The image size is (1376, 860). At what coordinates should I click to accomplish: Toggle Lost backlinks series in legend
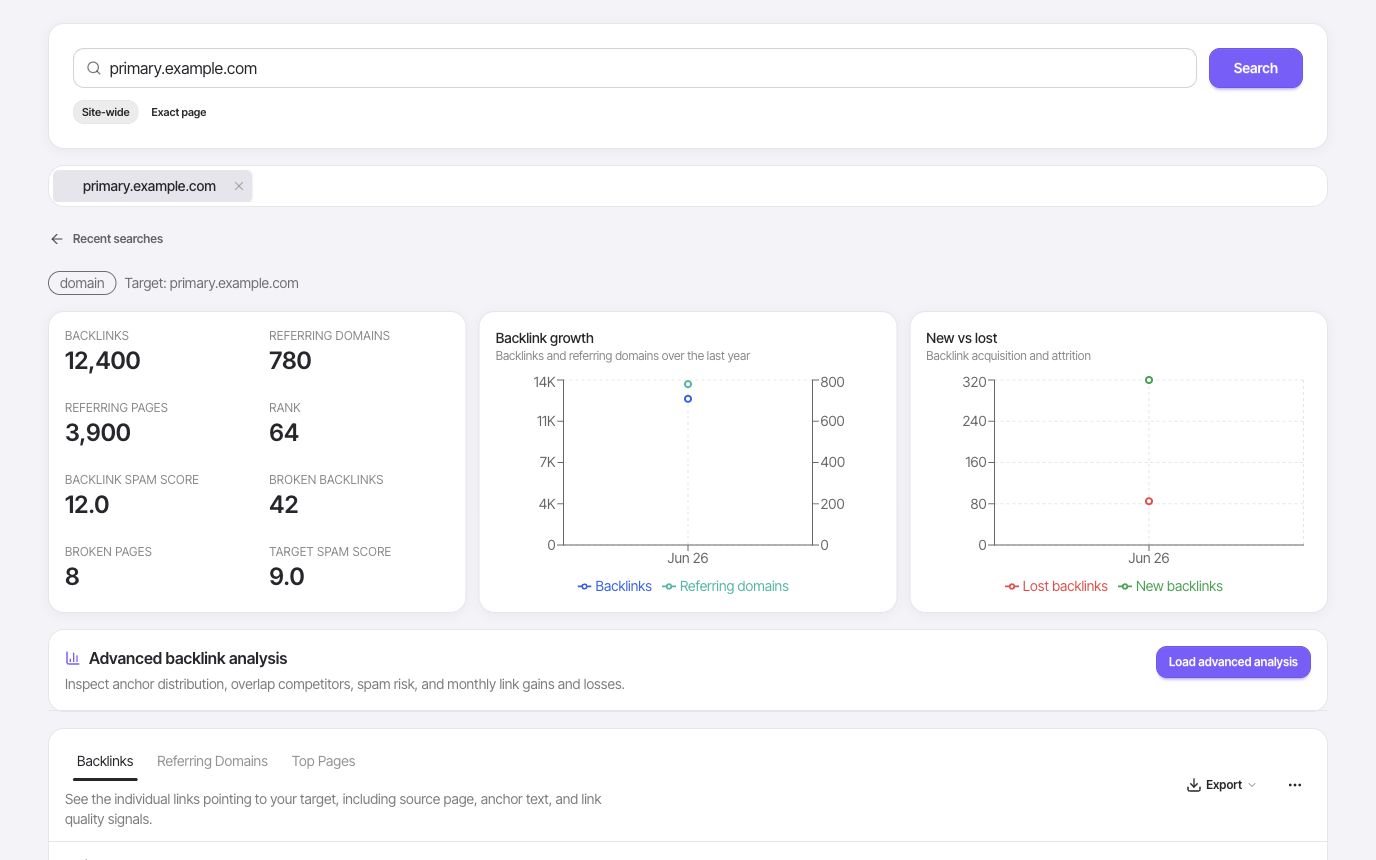tap(1056, 586)
